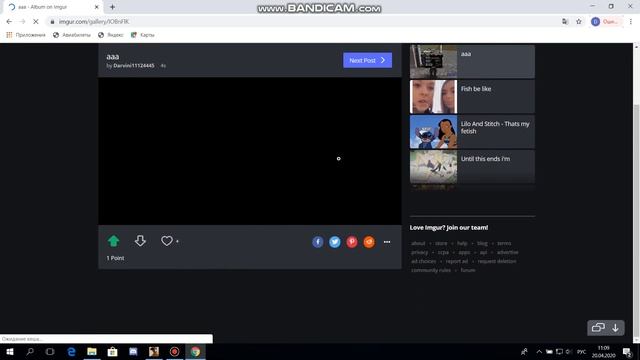
Task: Open the Авиабилеты bookmark
Action: point(72,35)
